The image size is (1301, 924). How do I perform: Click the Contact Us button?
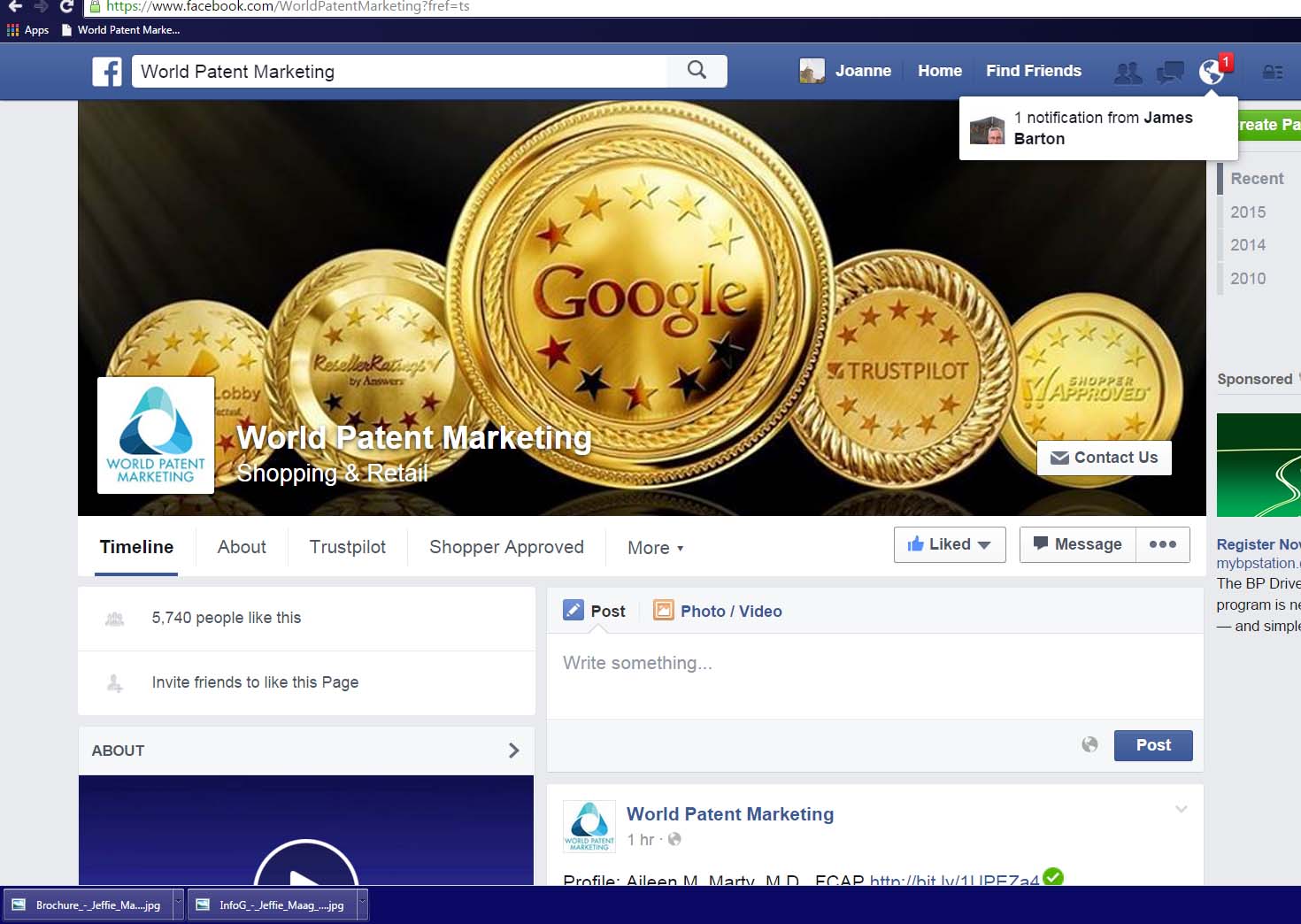coord(1104,458)
